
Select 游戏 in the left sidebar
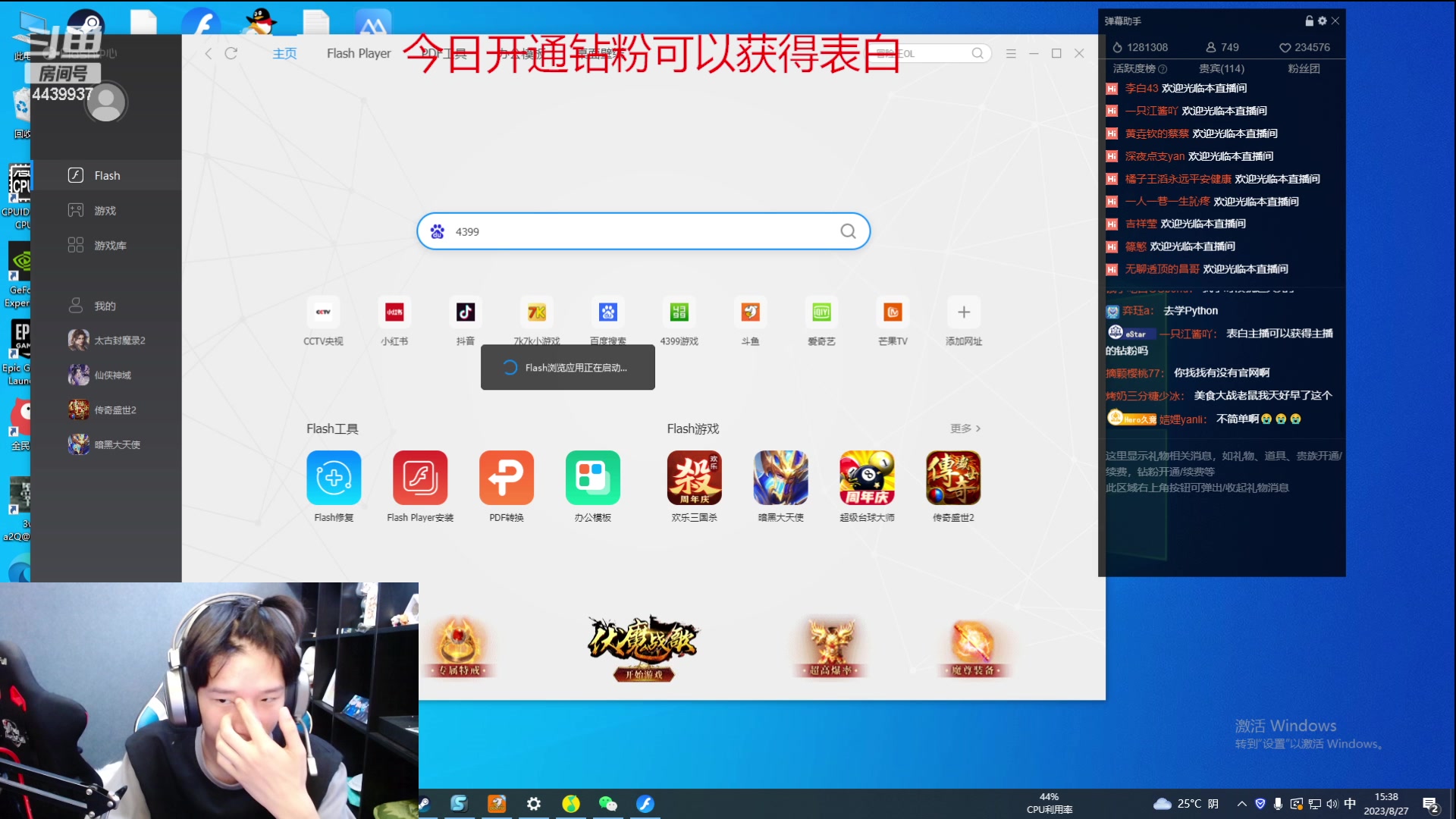(106, 210)
